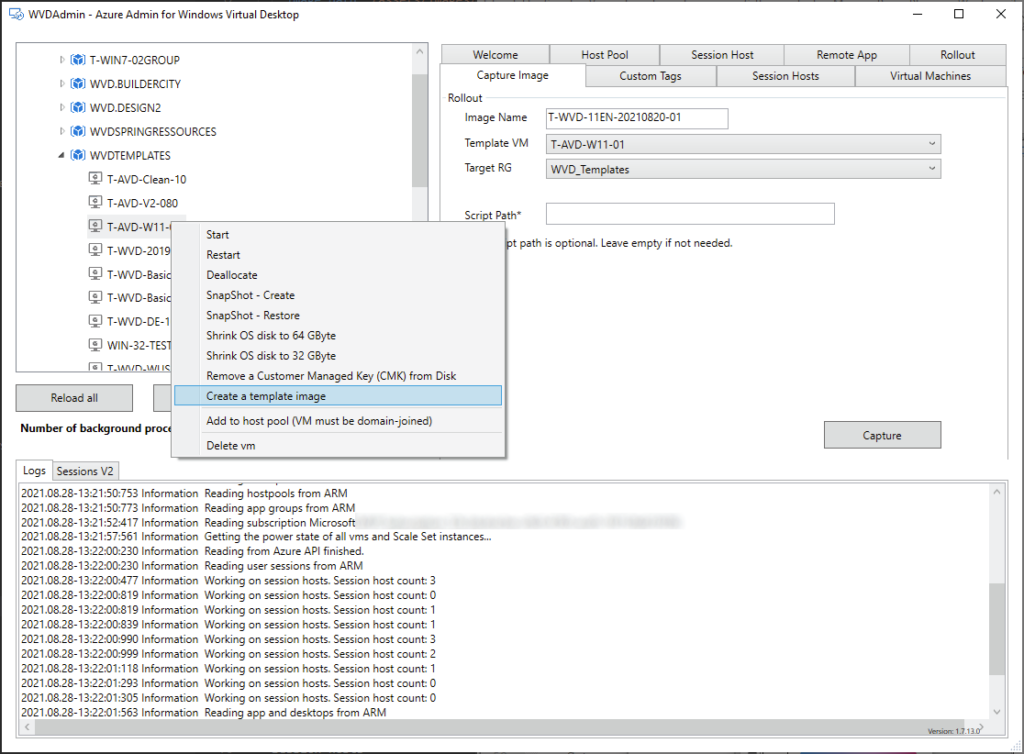Image resolution: width=1024 pixels, height=754 pixels.
Task: Click the resource group icon beside WVD.BUILDERCITY
Action: pyautogui.click(x=77, y=84)
